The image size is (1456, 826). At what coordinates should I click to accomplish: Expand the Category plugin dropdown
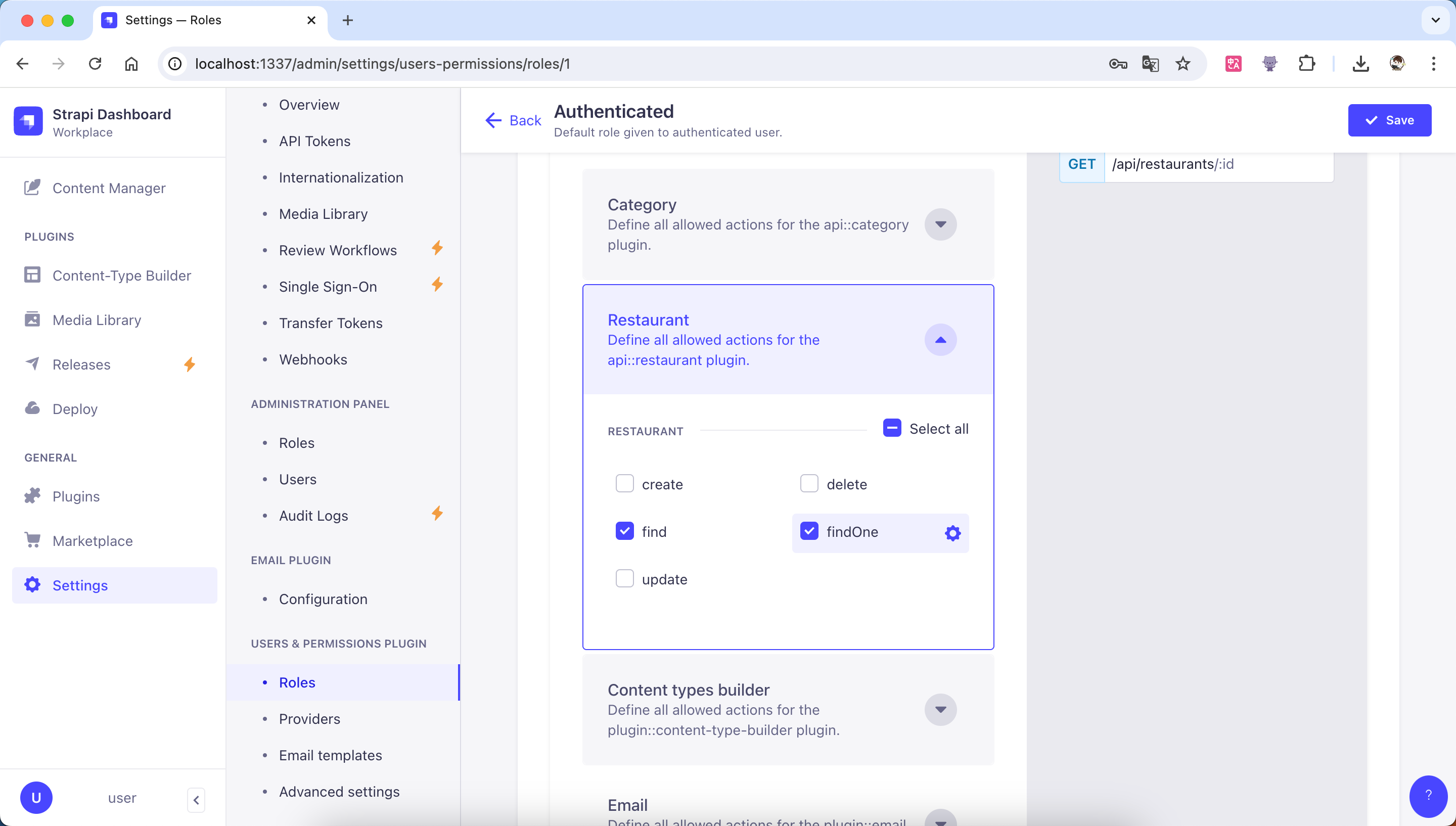pyautogui.click(x=940, y=224)
